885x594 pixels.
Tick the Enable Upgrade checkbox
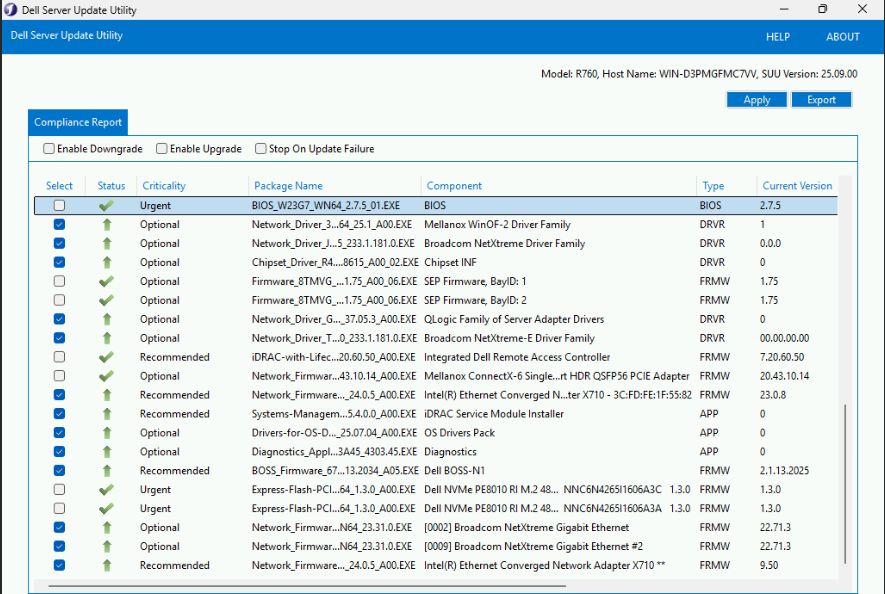(162, 148)
